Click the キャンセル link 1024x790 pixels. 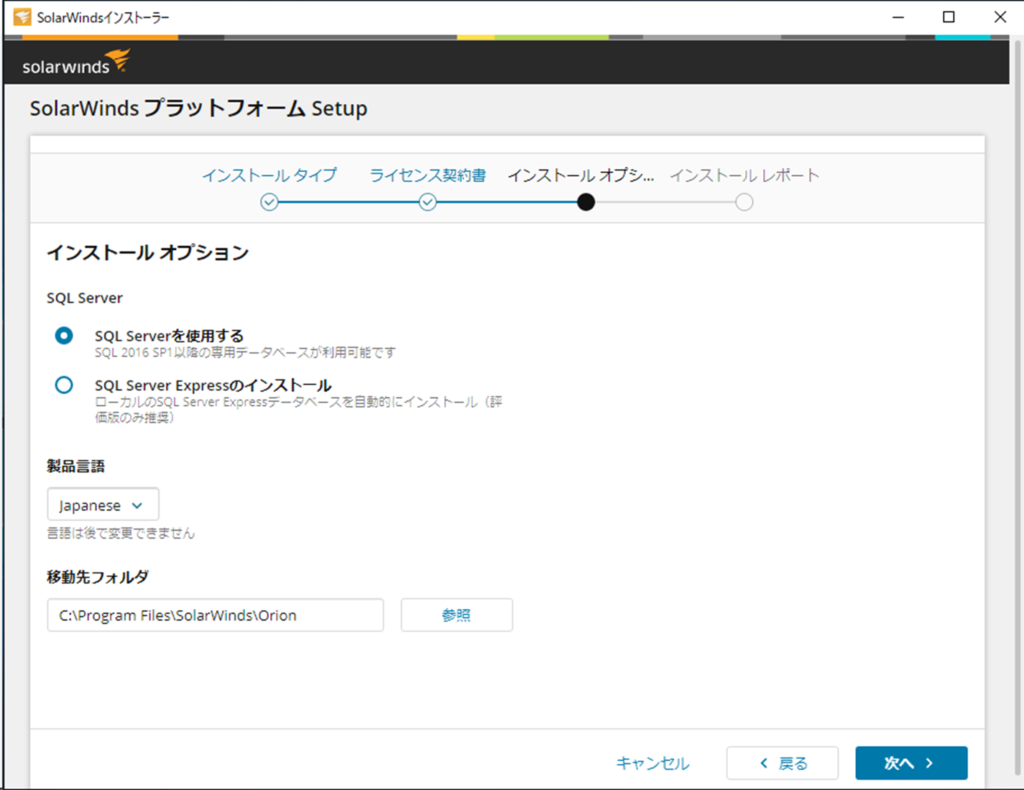[652, 763]
